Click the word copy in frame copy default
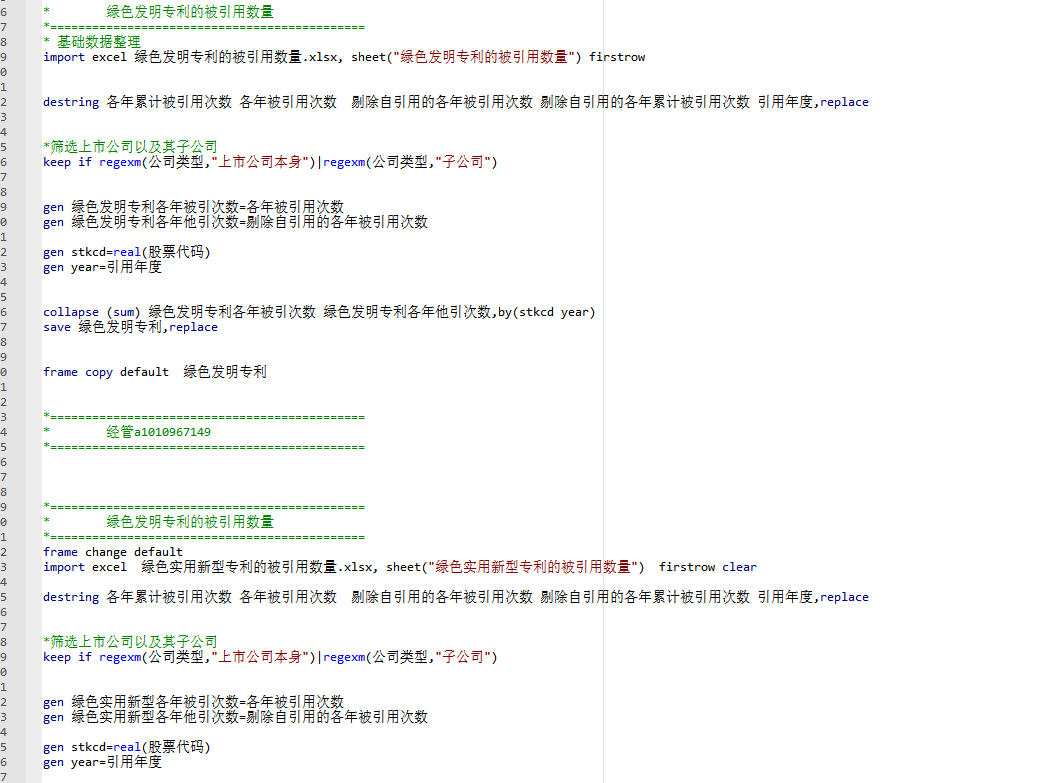The height and width of the screenshot is (783, 1041). pos(99,372)
